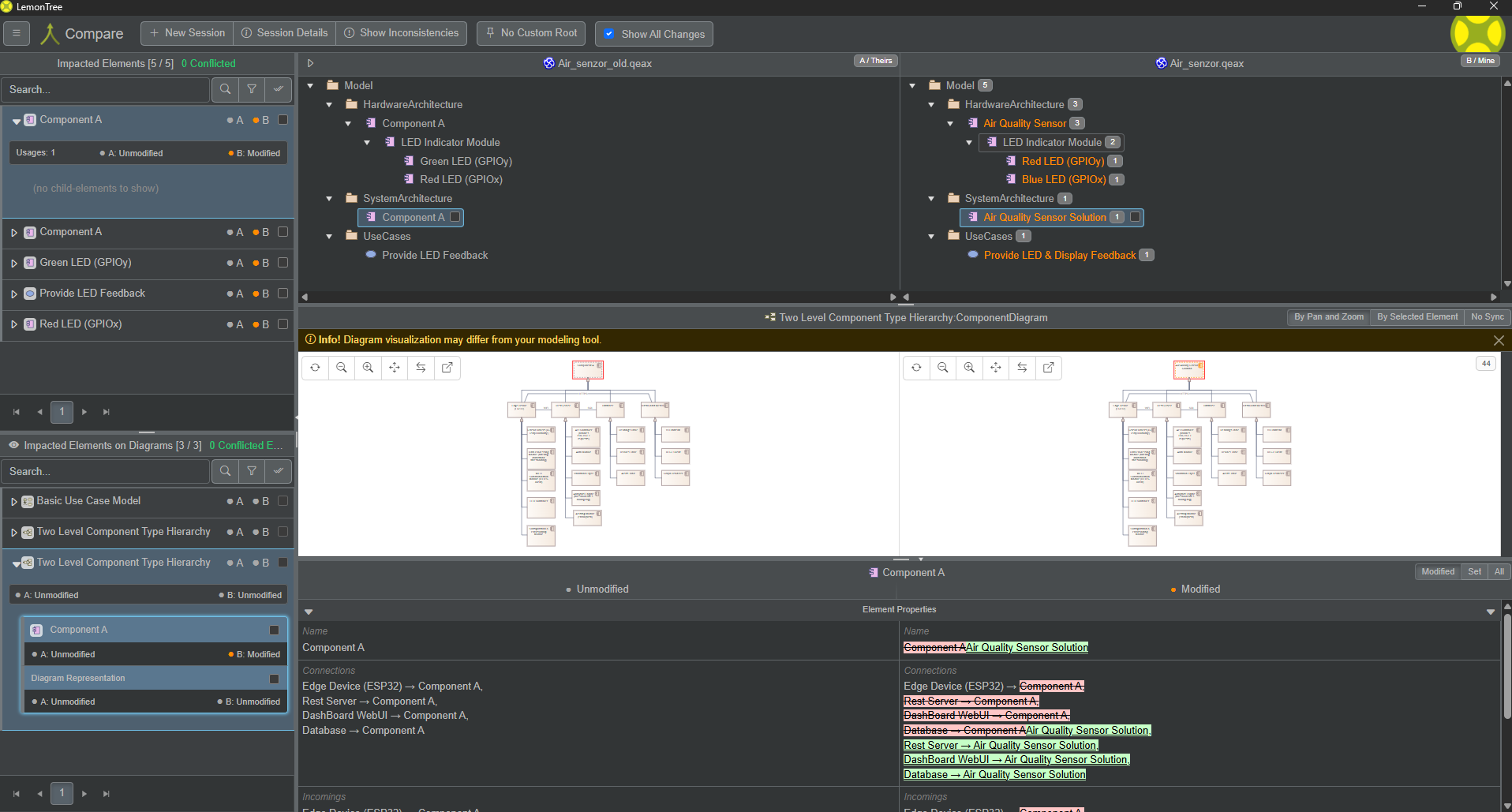Screen dimensions: 1512x812
Task: Click the filter icon in Impacted Elements search
Action: [252, 89]
